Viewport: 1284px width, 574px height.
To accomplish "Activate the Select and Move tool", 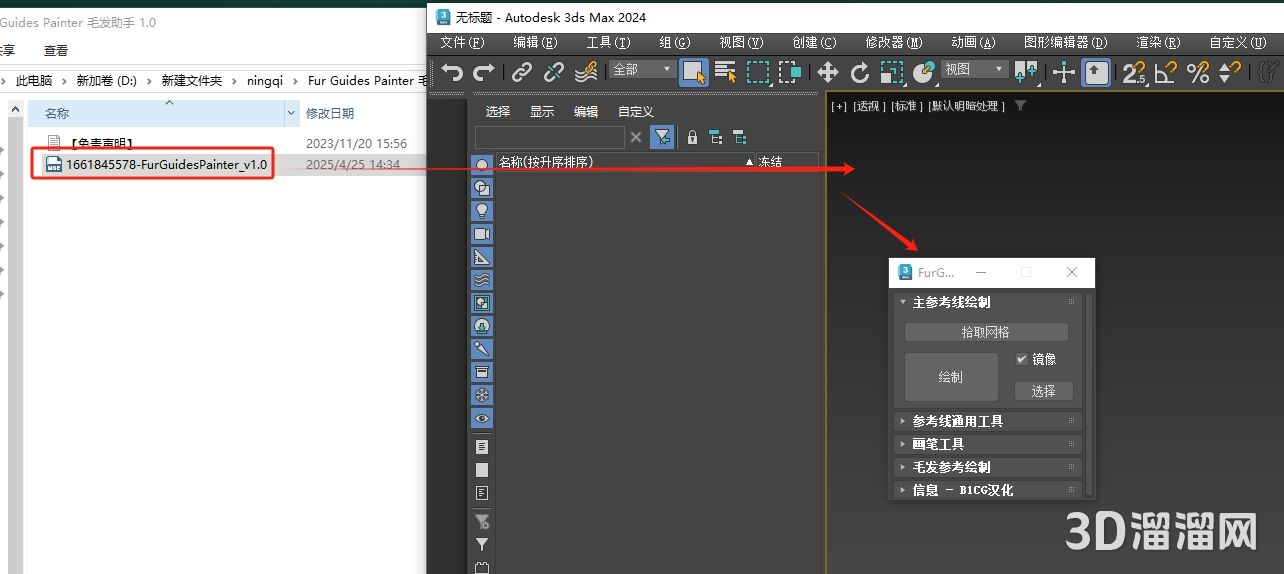I will pyautogui.click(x=828, y=72).
